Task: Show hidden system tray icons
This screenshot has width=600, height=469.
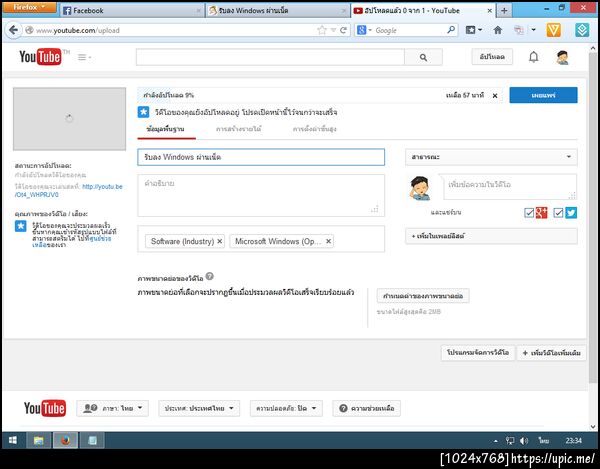Action: click(x=496, y=441)
